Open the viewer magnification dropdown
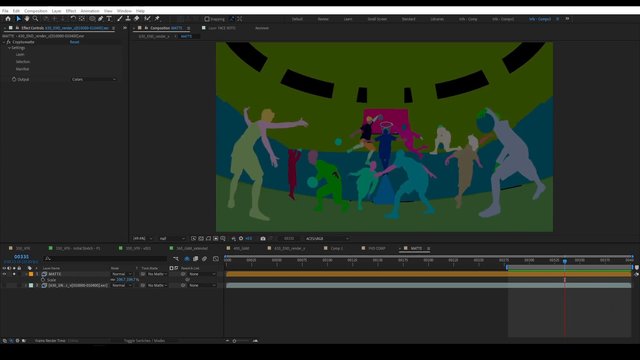Image resolution: width=640 pixels, height=360 pixels. pyautogui.click(x=142, y=238)
